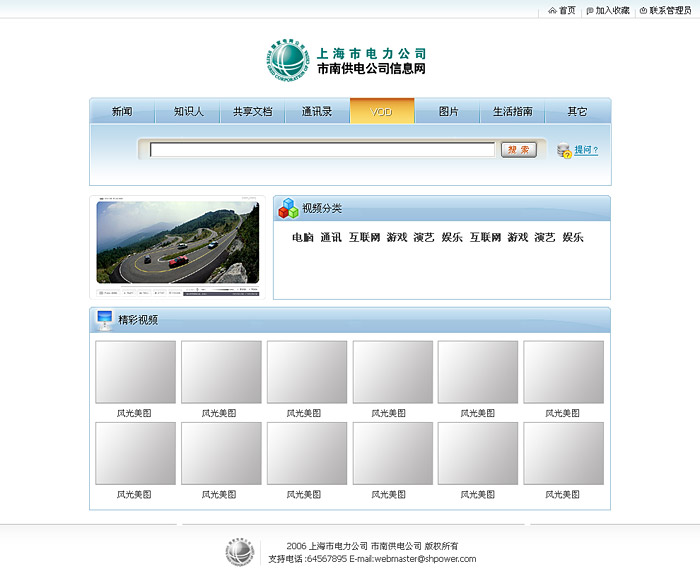
Task: Select the highlighted VOD tab
Action: point(382,111)
